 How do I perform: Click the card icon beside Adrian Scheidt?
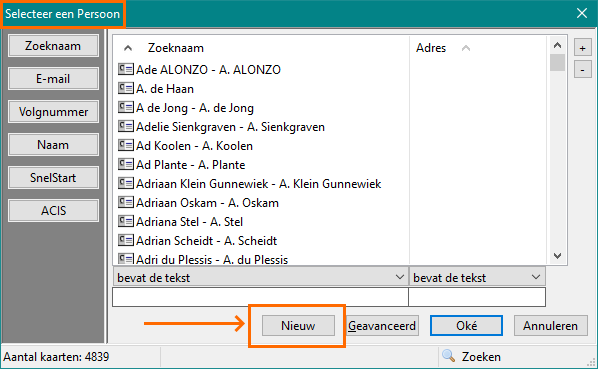click(x=125, y=240)
